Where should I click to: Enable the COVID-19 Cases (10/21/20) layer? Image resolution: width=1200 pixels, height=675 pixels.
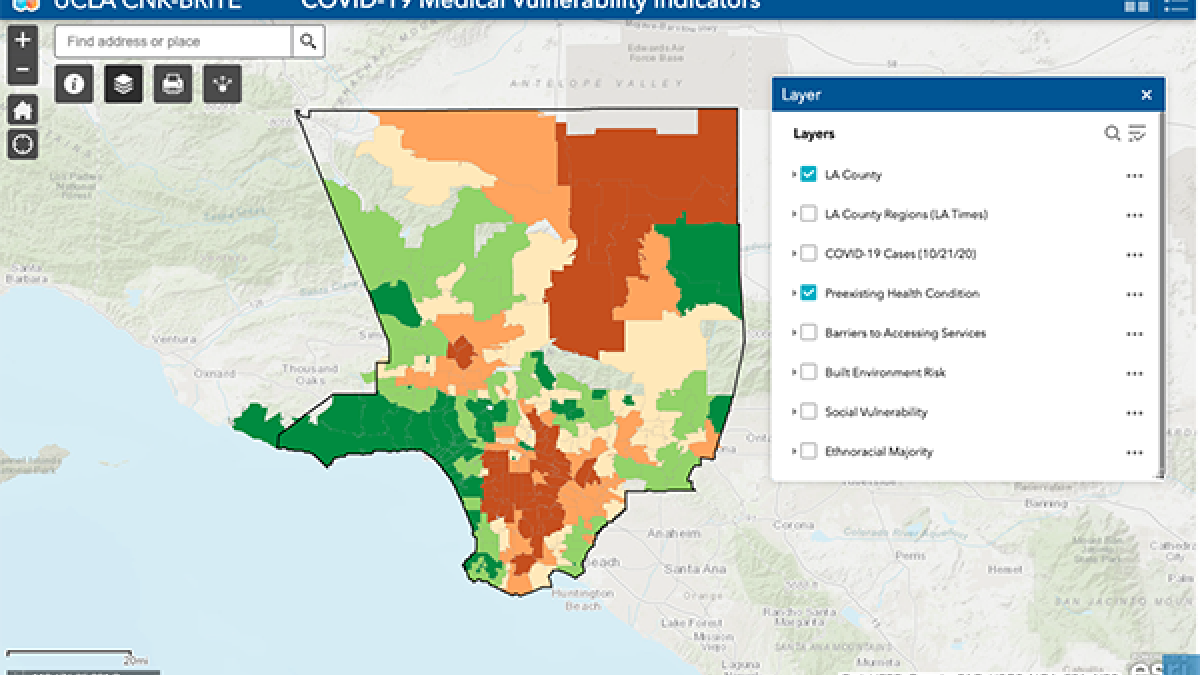pos(808,254)
